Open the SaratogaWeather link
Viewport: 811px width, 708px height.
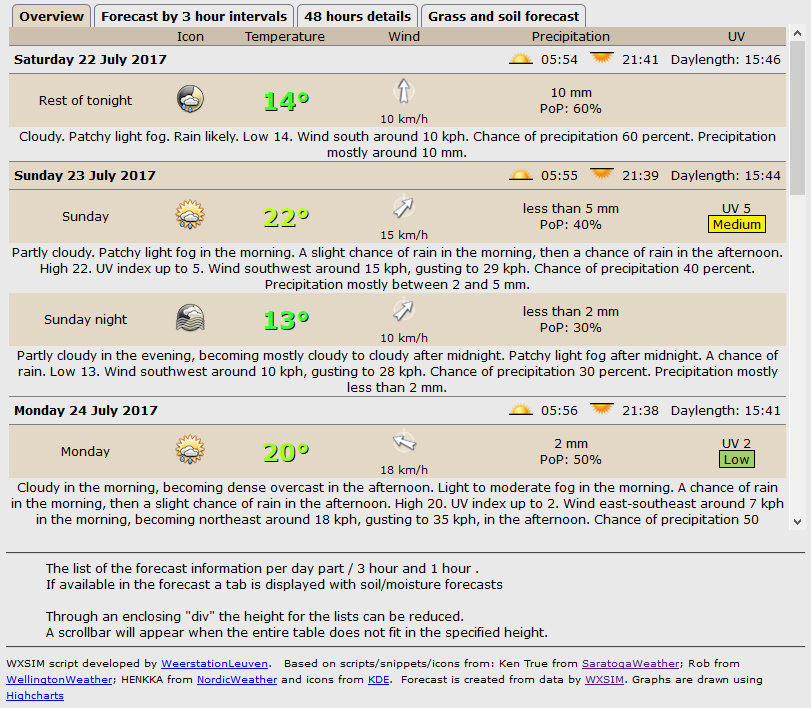pos(631,663)
